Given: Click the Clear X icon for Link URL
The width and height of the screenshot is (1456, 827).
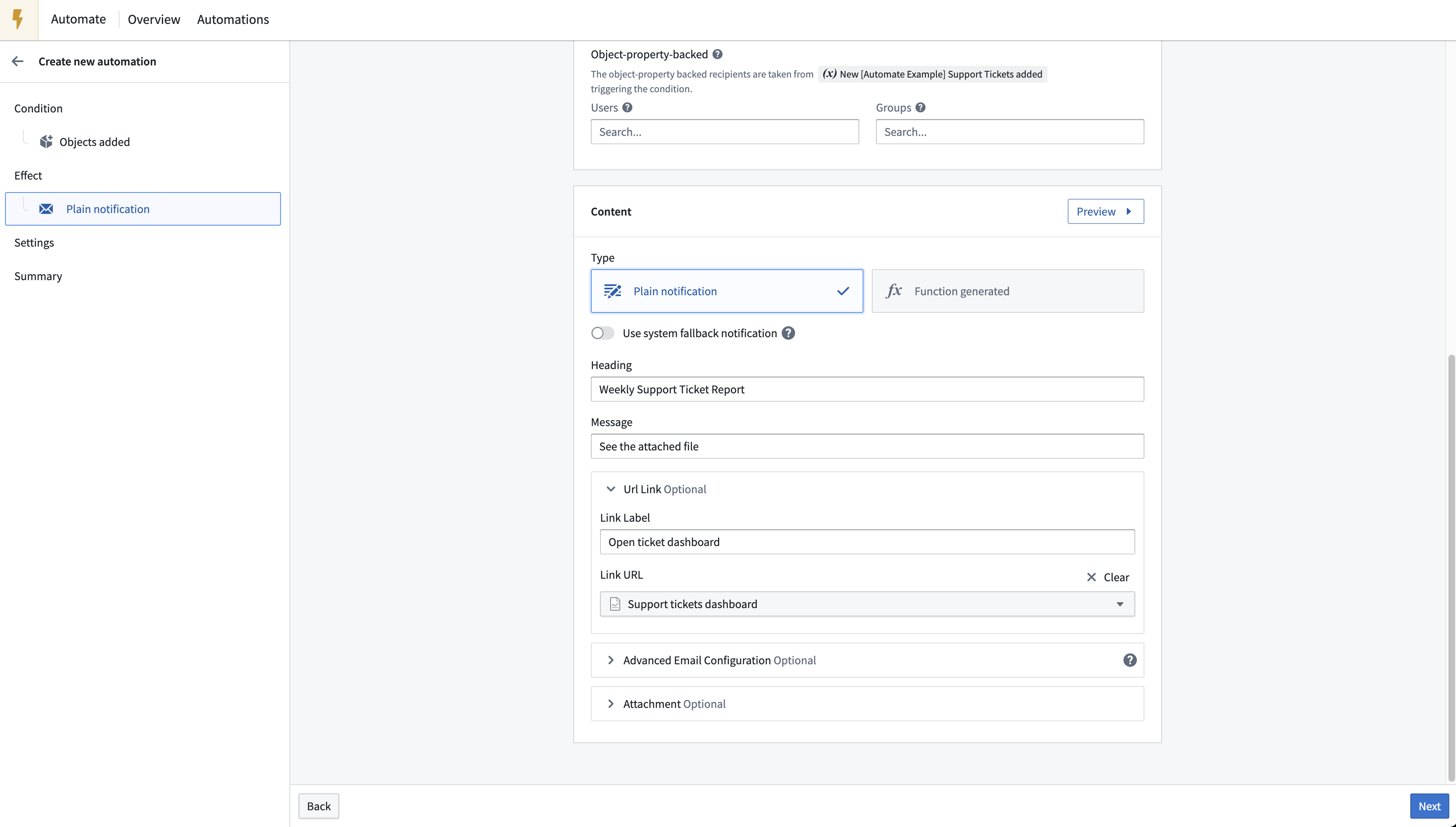Looking at the screenshot, I should [1091, 577].
